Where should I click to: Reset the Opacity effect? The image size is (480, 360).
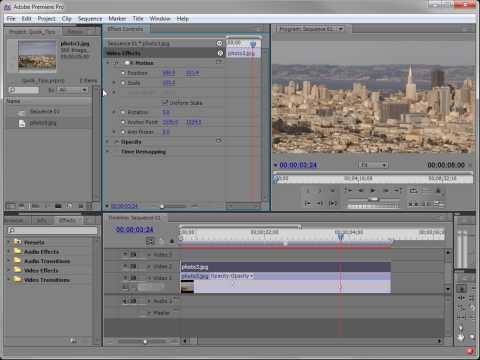coord(219,141)
